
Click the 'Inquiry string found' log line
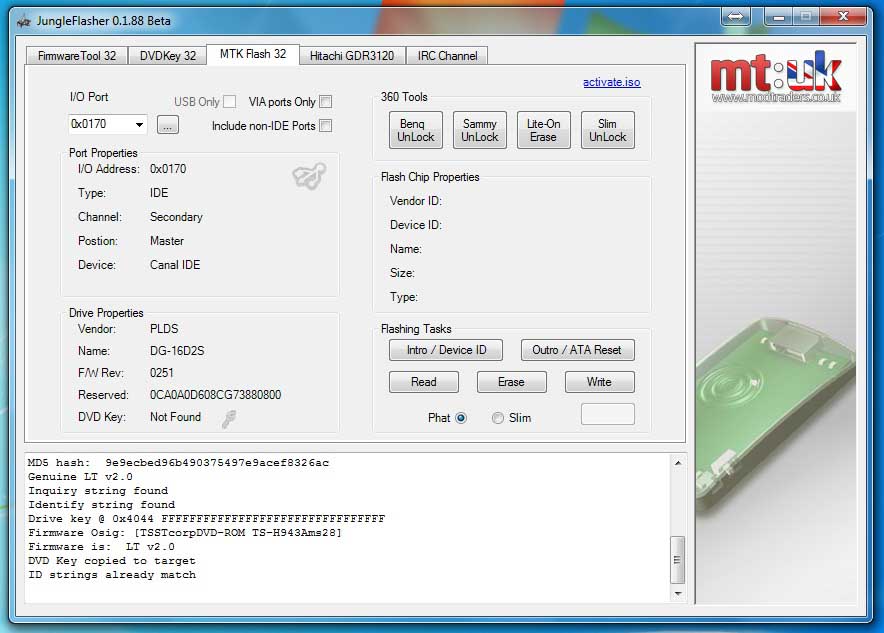[98, 491]
